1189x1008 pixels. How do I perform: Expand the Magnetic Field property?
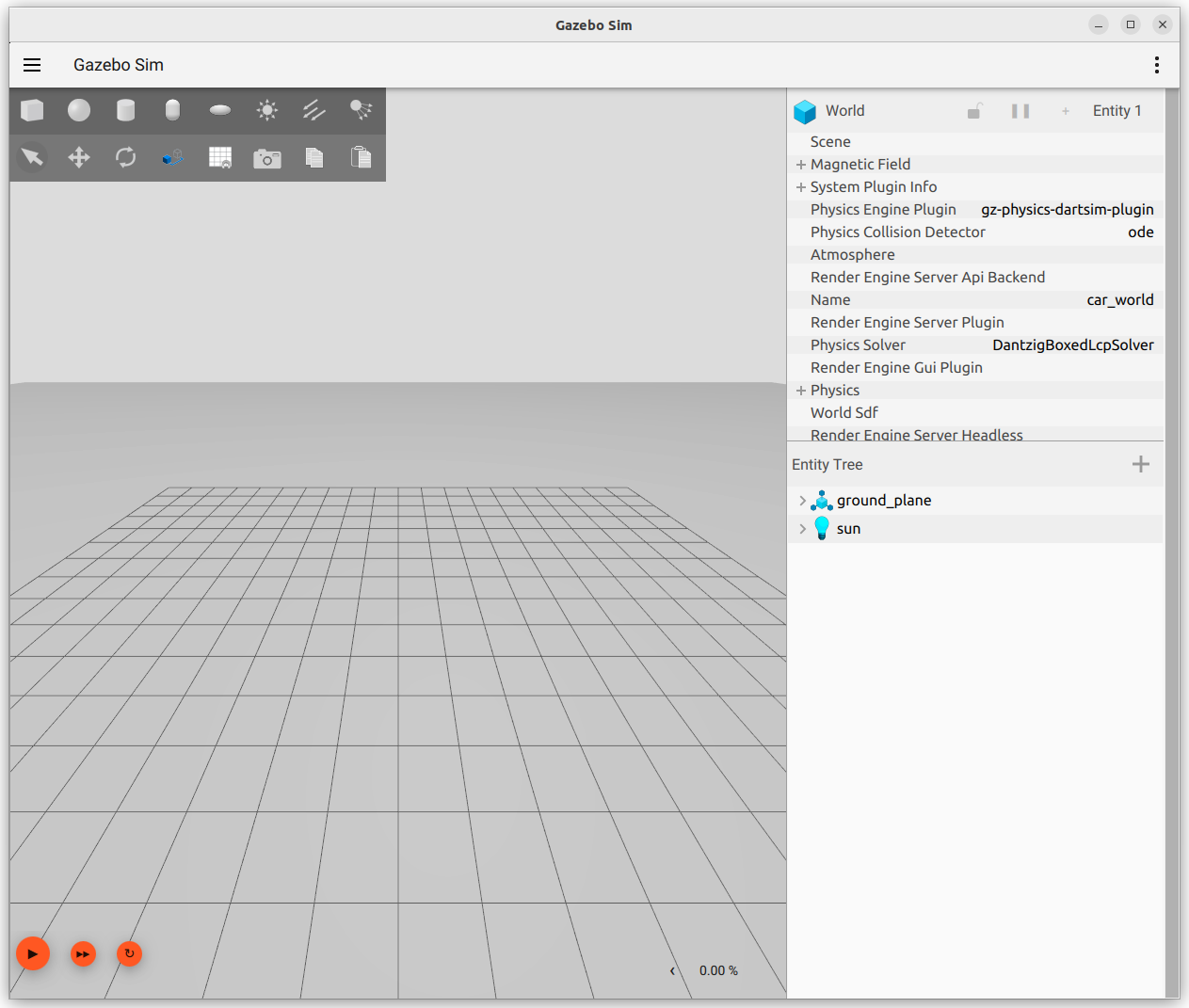tap(801, 165)
